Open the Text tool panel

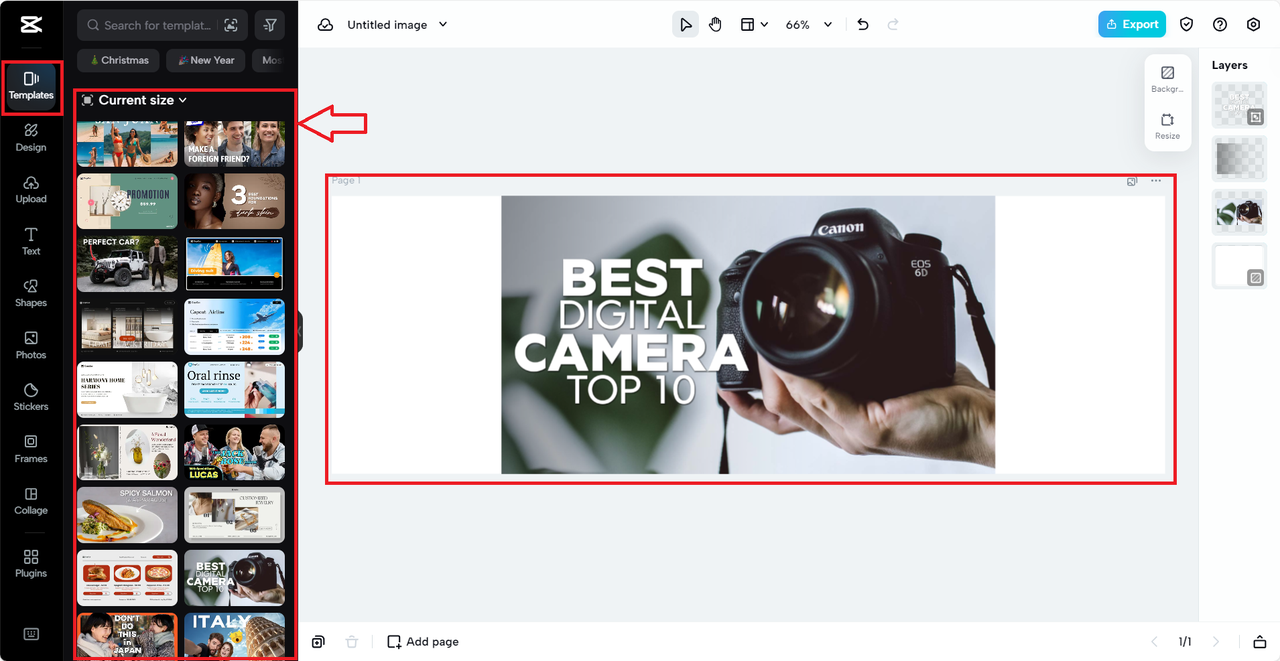[x=31, y=242]
